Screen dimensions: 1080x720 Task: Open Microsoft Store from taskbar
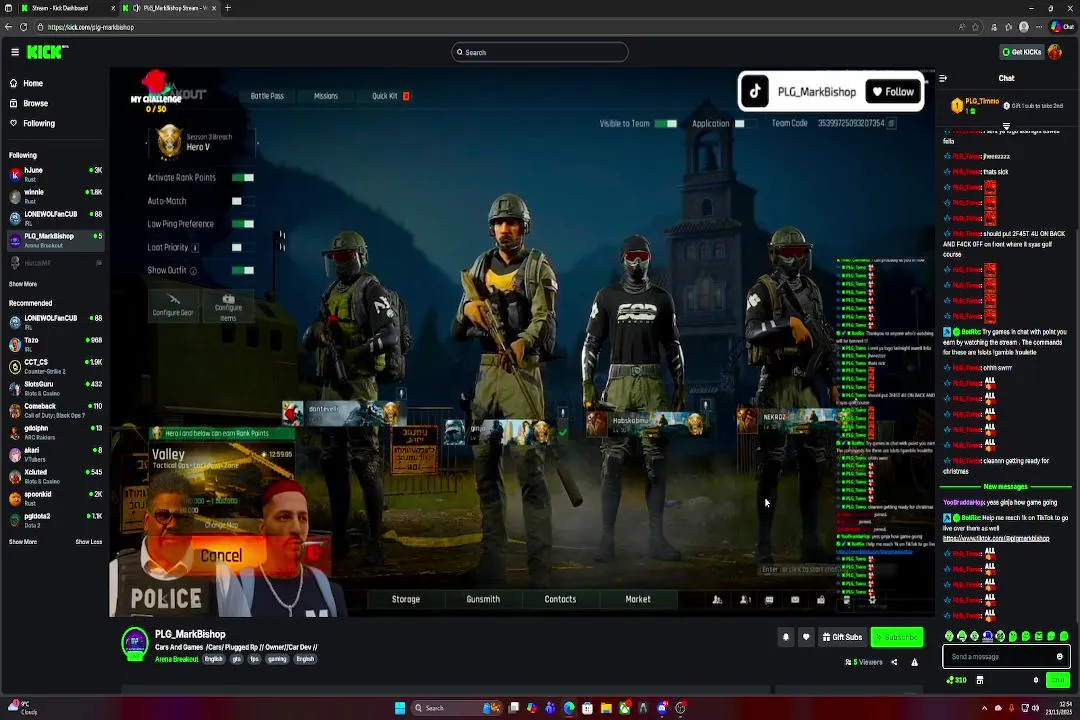coord(588,708)
